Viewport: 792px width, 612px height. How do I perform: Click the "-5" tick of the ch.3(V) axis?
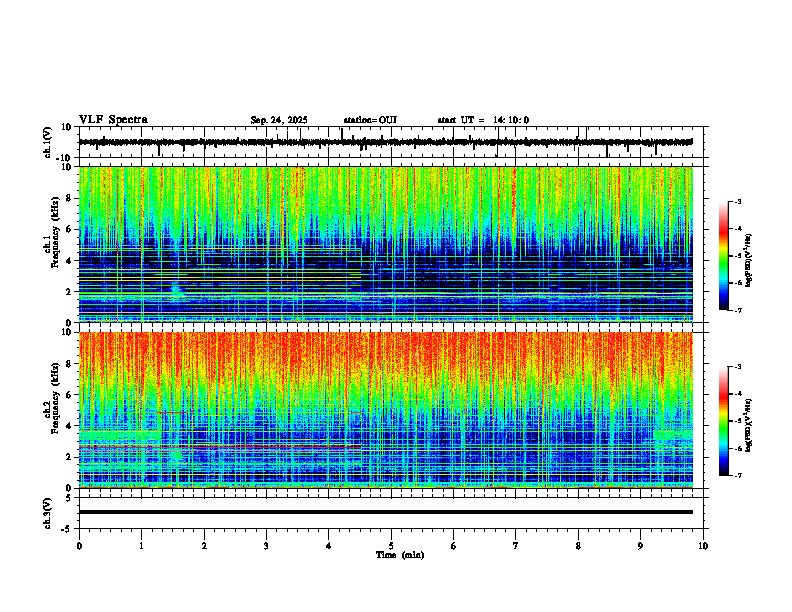click(x=67, y=529)
